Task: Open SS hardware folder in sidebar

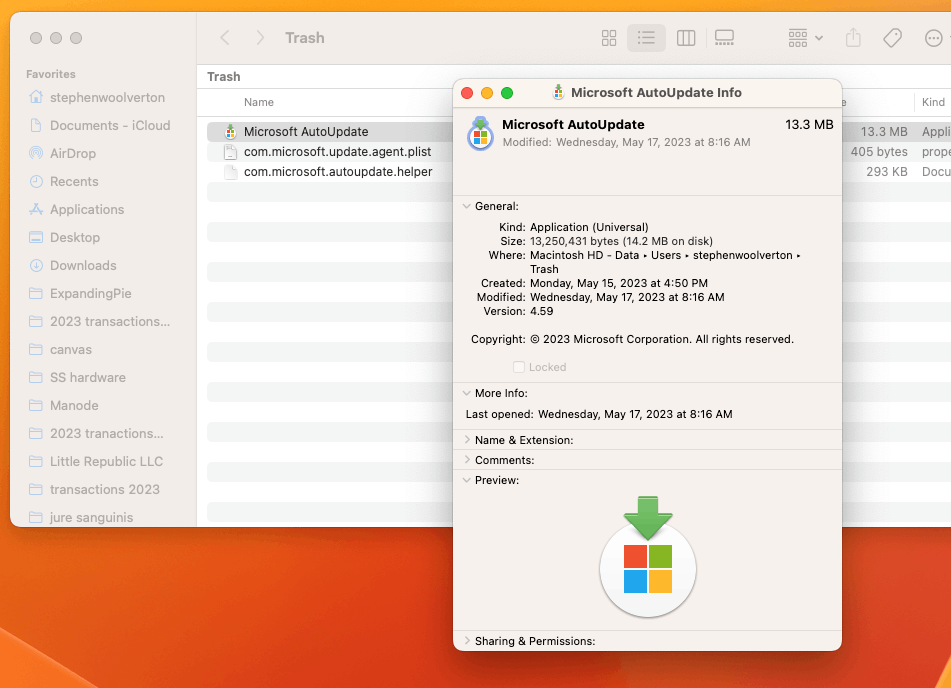Action: click(87, 377)
